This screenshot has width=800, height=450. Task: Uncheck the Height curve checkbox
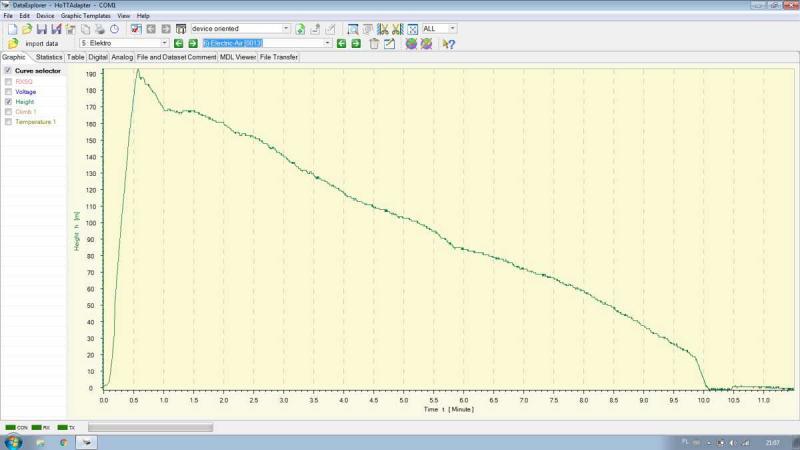pos(9,102)
